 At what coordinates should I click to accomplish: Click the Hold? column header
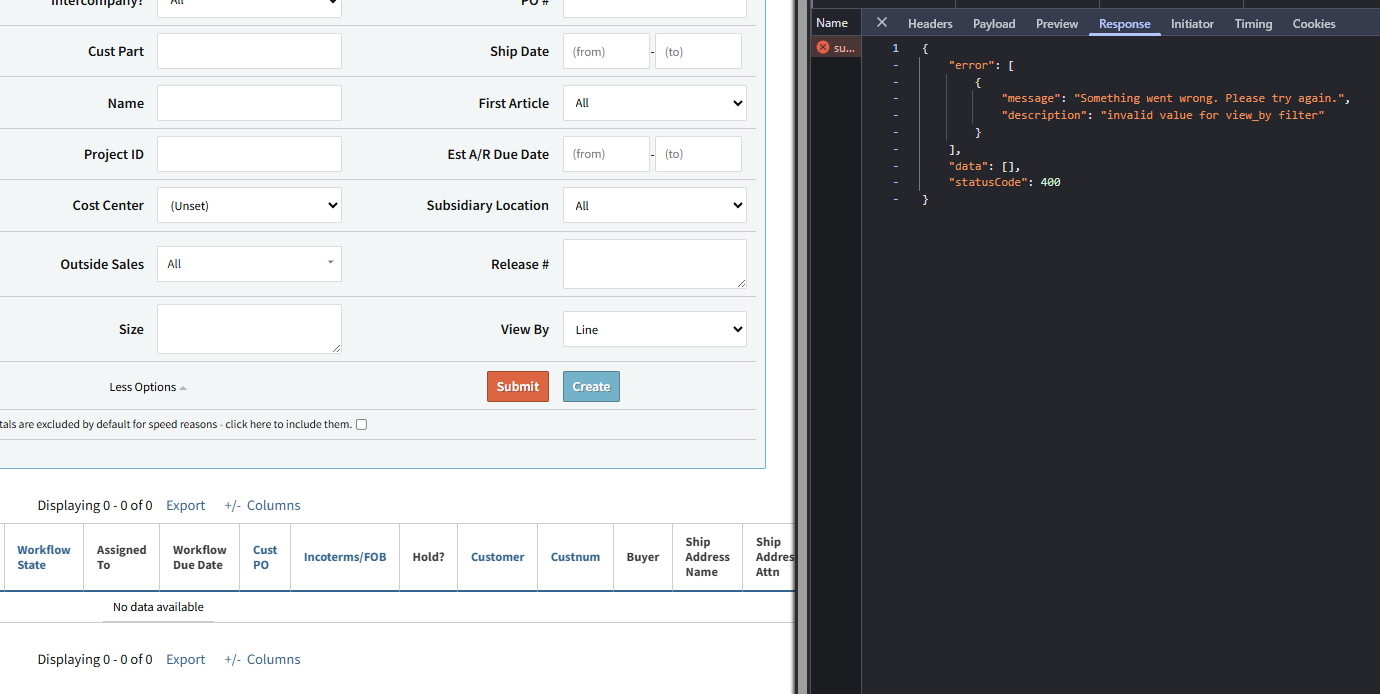[428, 557]
